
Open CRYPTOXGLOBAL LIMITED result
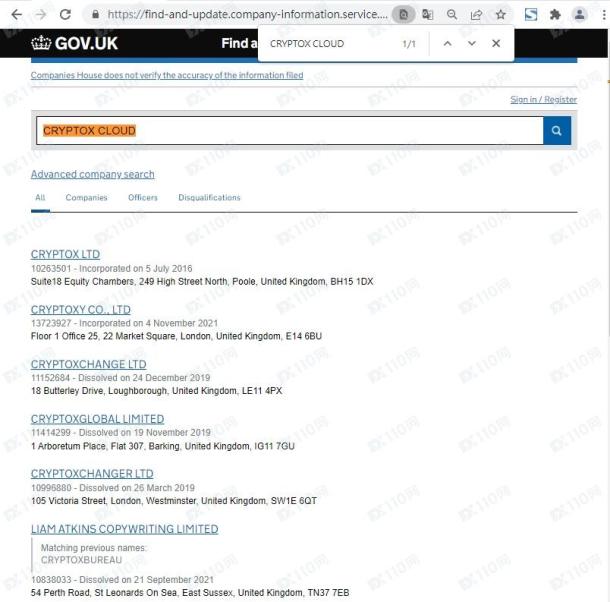click(x=97, y=419)
